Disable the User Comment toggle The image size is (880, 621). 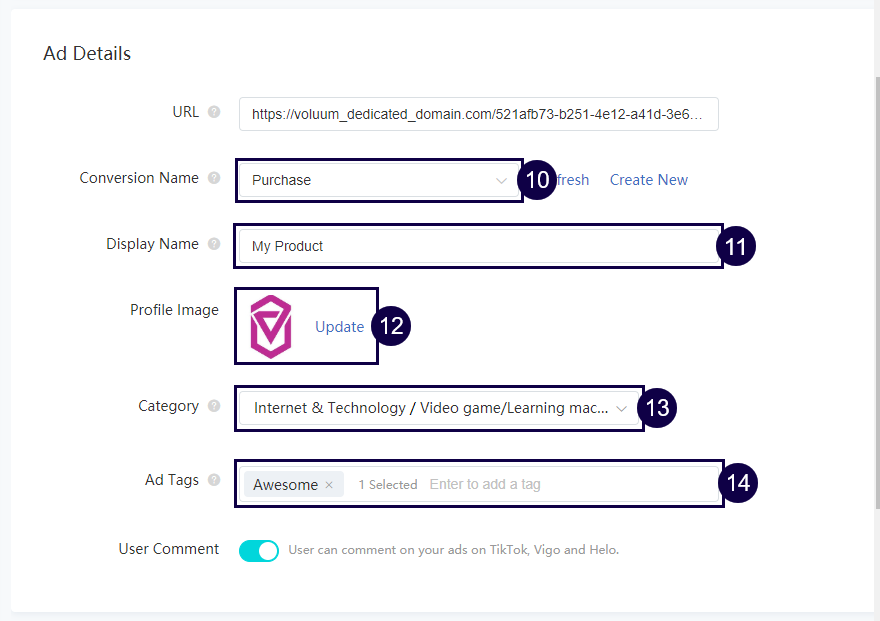click(259, 550)
